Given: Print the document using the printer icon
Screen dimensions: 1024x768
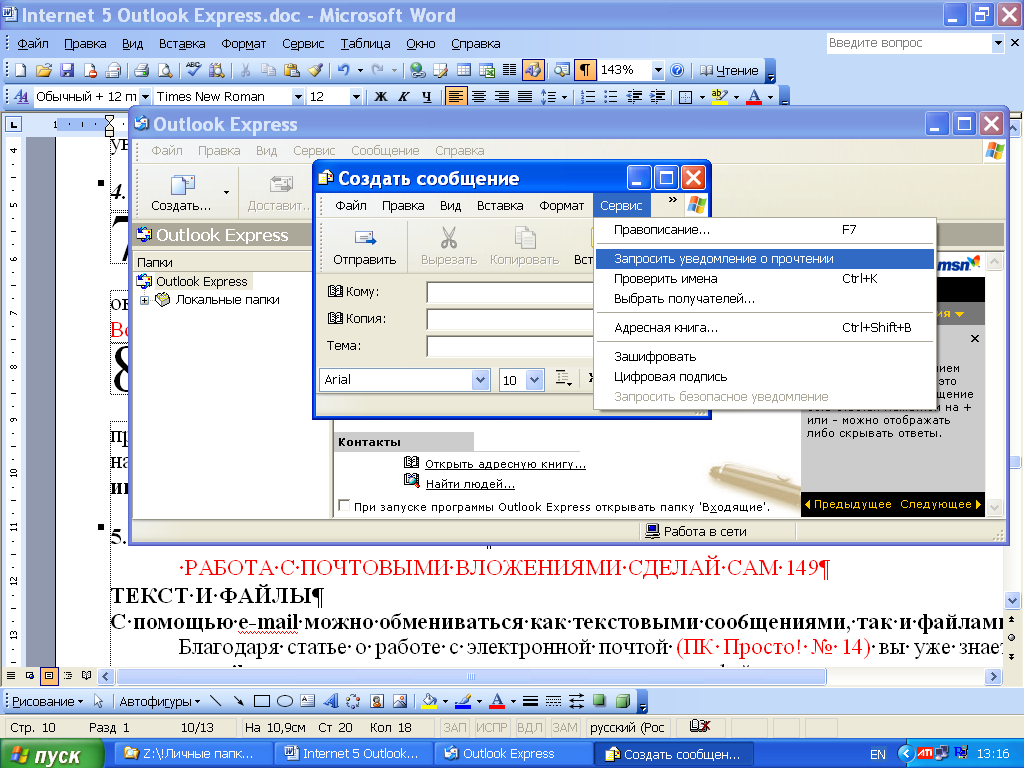Looking at the screenshot, I should (141, 70).
